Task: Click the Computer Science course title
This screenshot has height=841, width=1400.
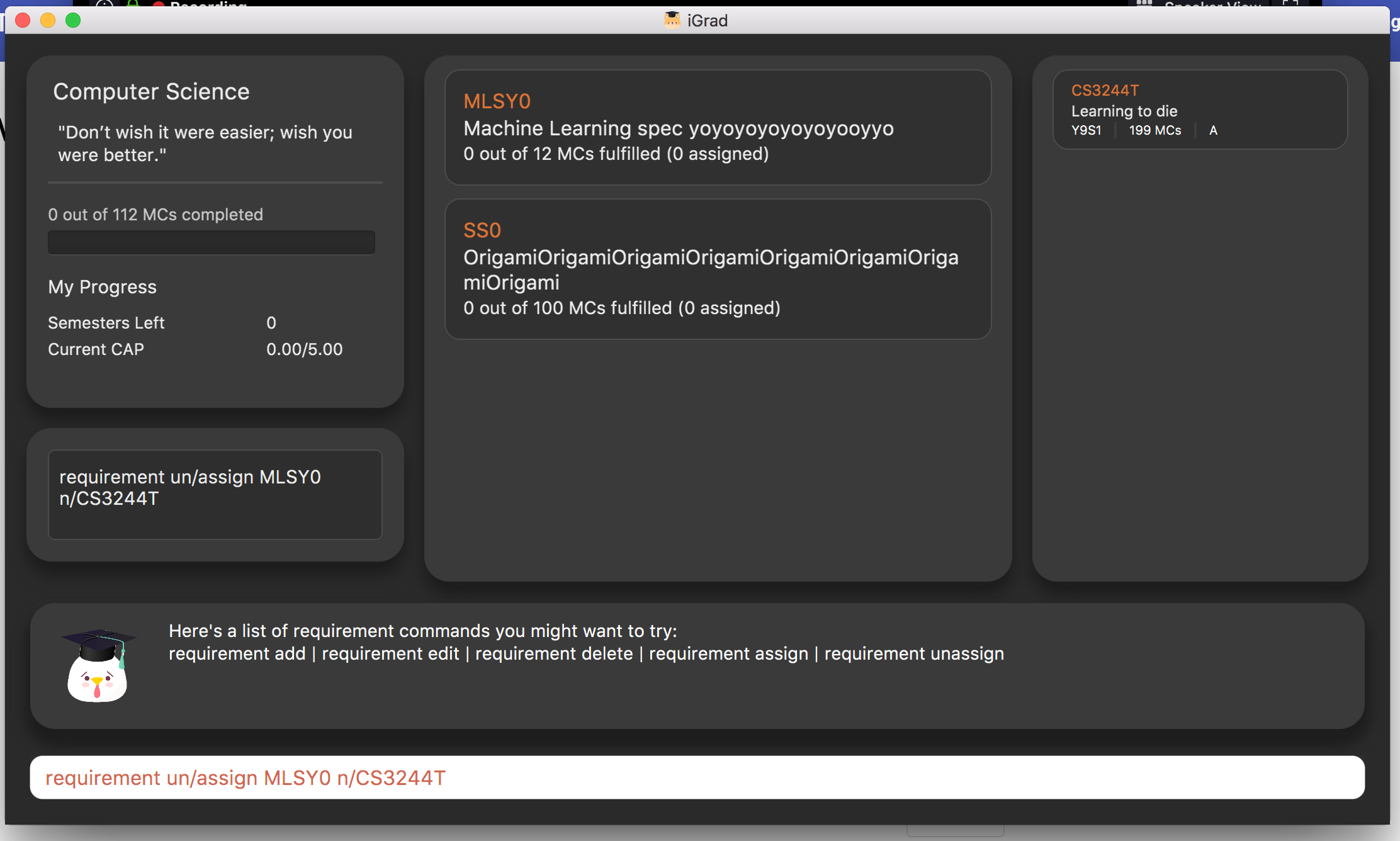Action: tap(151, 92)
